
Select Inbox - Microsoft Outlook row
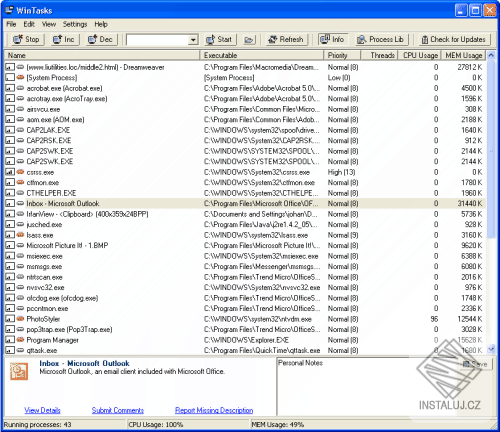[245, 204]
